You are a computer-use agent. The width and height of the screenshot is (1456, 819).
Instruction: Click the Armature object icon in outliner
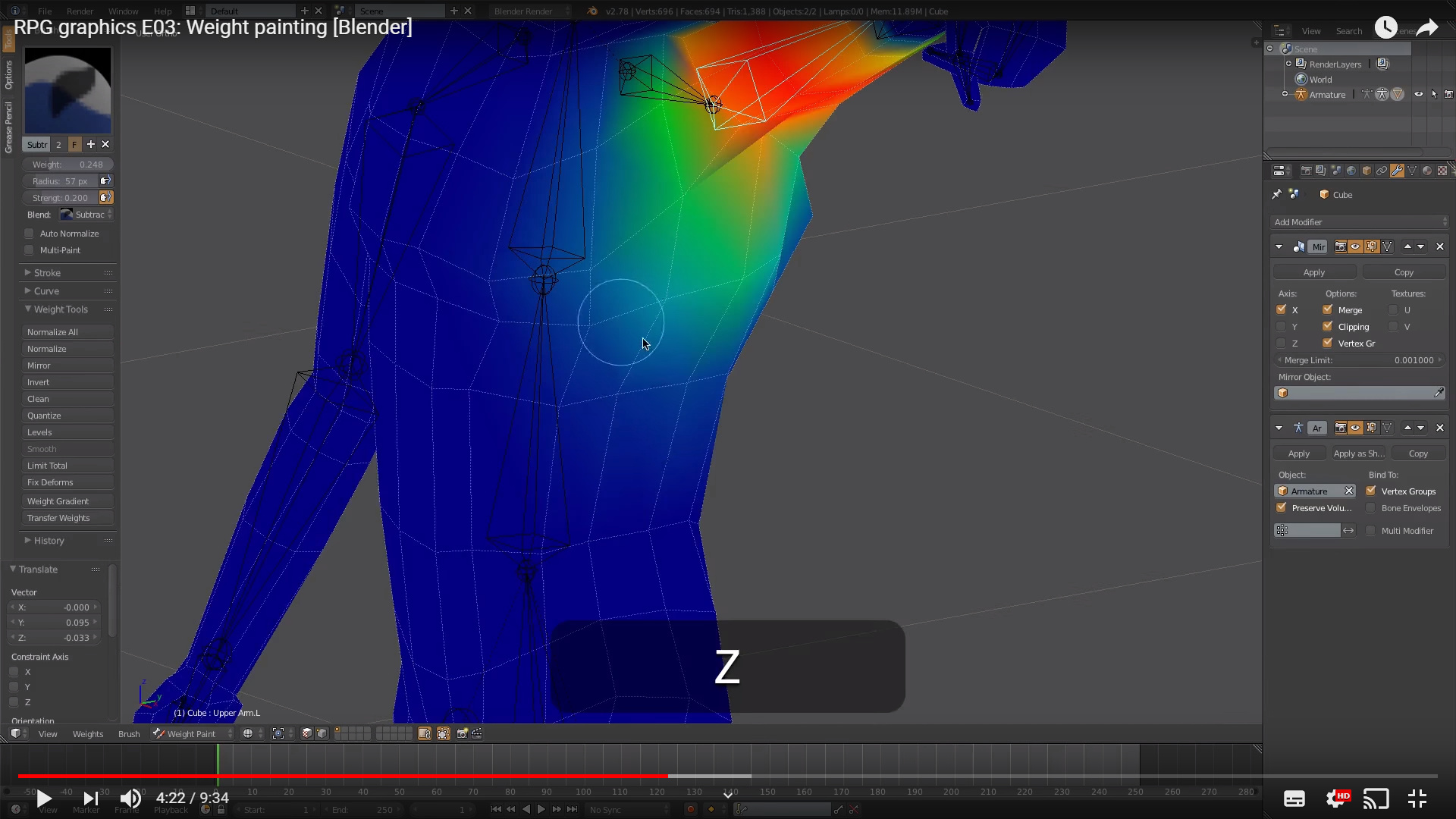pyautogui.click(x=1299, y=94)
